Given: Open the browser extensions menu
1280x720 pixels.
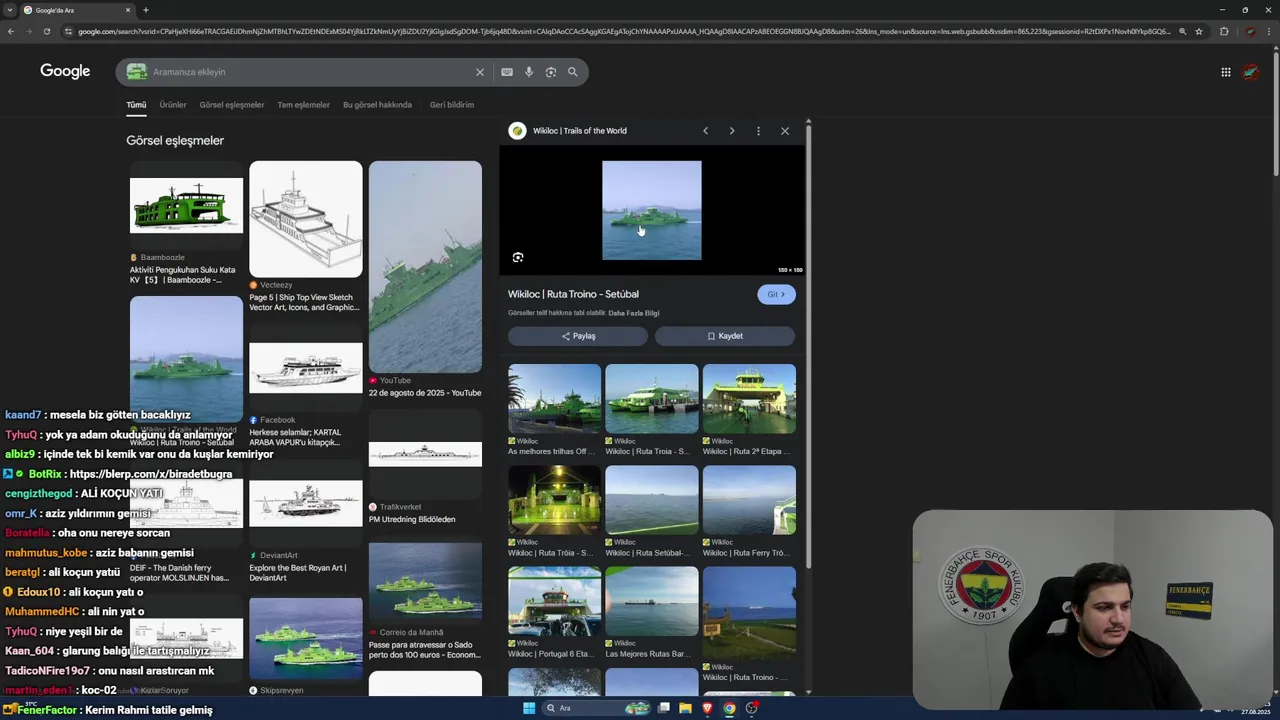Looking at the screenshot, I should click(x=1224, y=31).
